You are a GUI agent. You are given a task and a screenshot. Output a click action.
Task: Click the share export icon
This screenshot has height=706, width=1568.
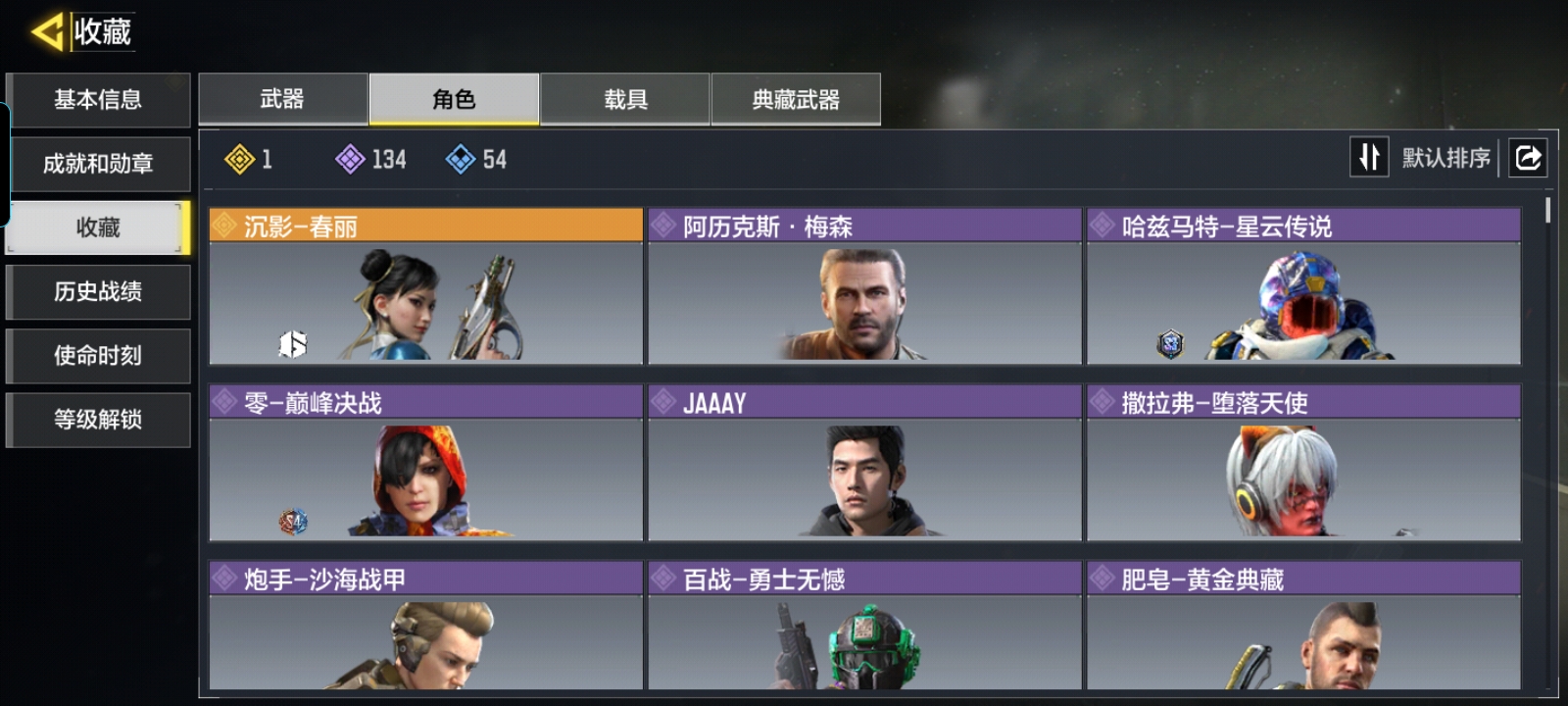tap(1528, 157)
